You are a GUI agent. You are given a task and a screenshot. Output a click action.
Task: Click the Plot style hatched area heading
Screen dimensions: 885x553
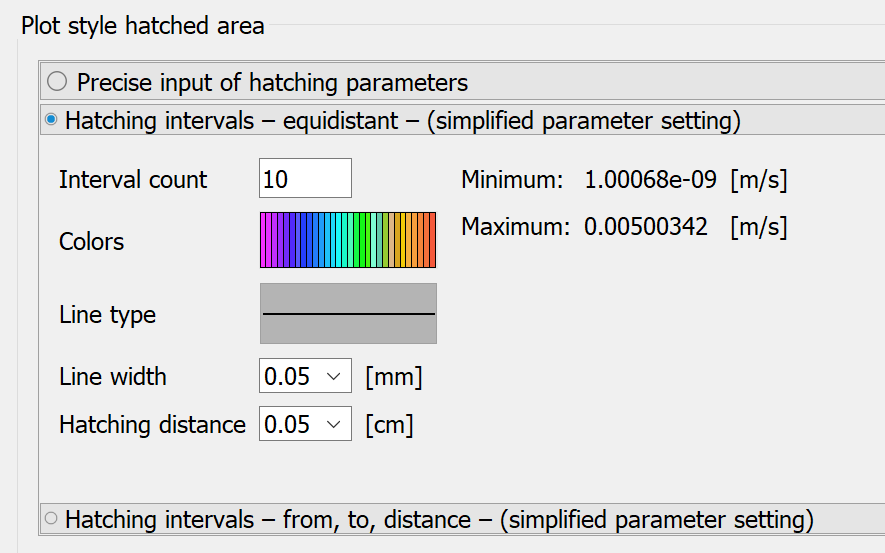(x=142, y=26)
